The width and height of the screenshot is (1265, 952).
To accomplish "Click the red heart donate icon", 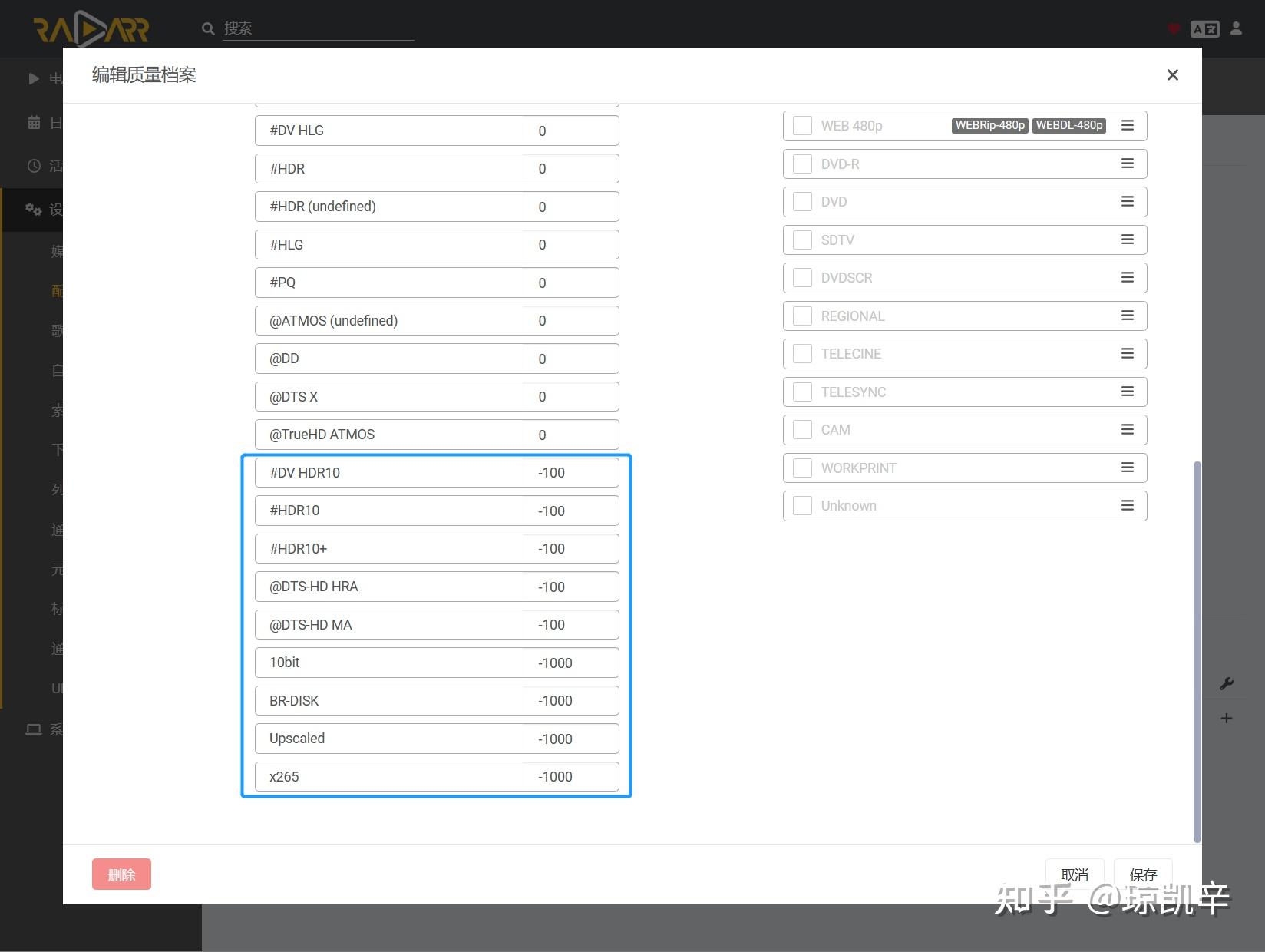I will coord(1174,28).
